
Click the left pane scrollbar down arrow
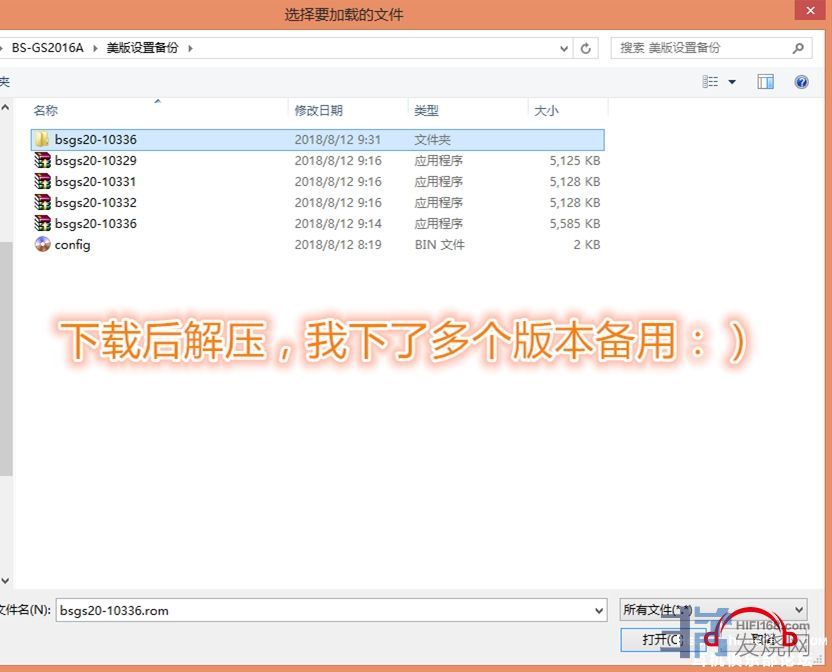pyautogui.click(x=5, y=580)
